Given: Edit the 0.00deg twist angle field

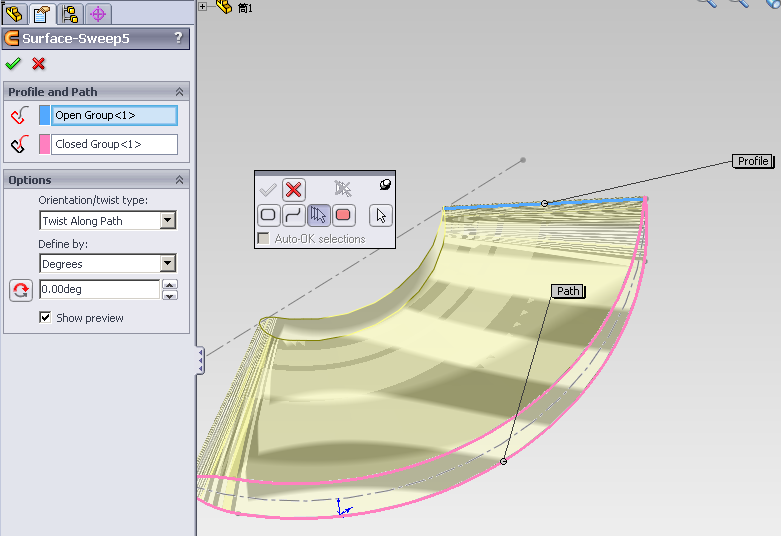Looking at the screenshot, I should coord(99,289).
